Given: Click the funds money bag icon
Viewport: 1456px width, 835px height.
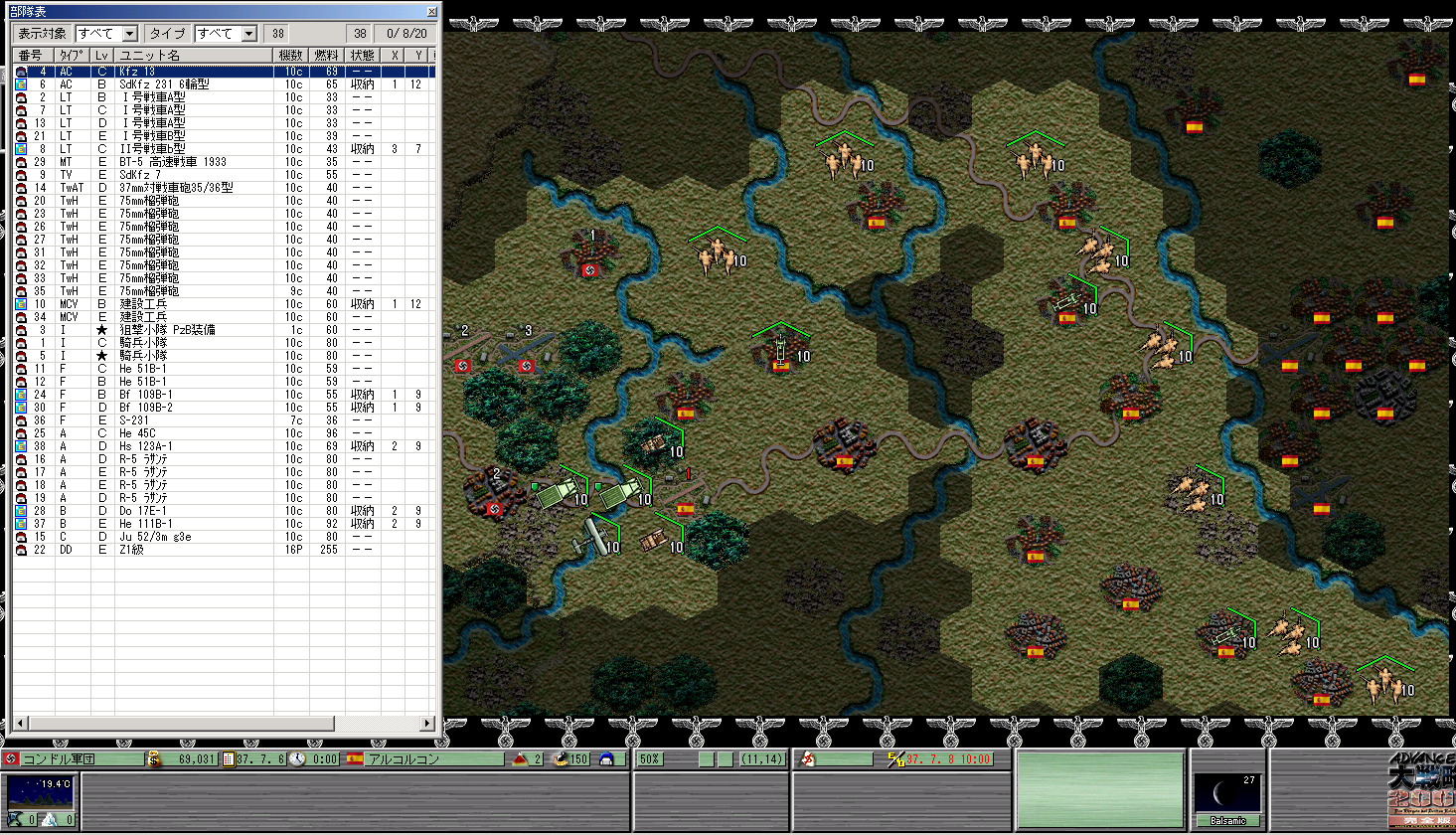Looking at the screenshot, I should 154,758.
